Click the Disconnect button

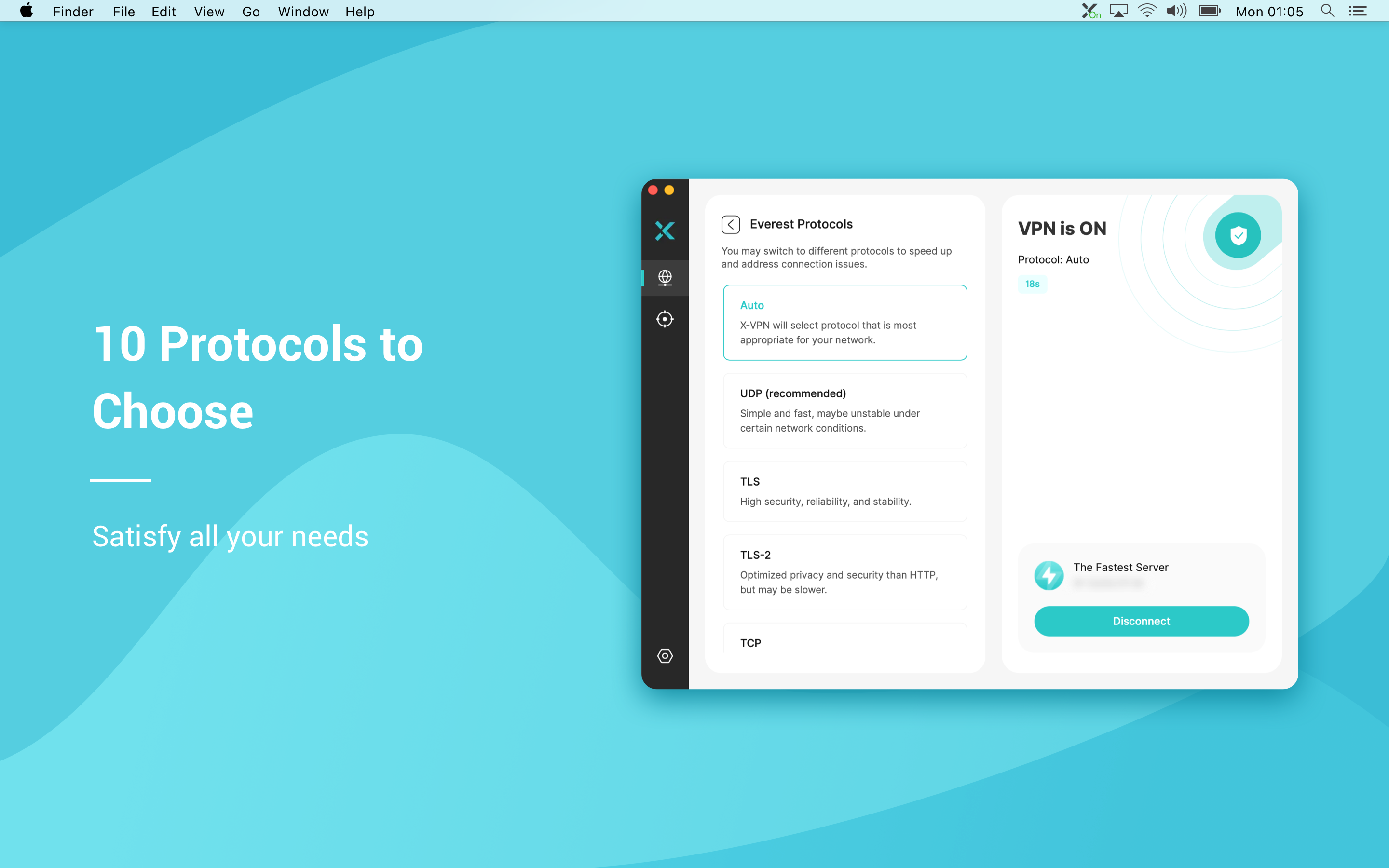click(1141, 621)
